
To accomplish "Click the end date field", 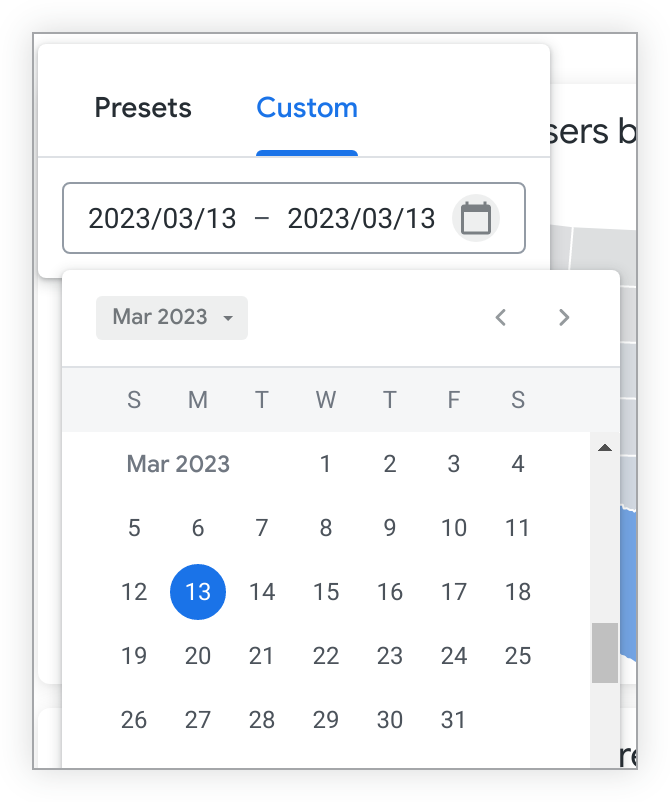I will 361,218.
